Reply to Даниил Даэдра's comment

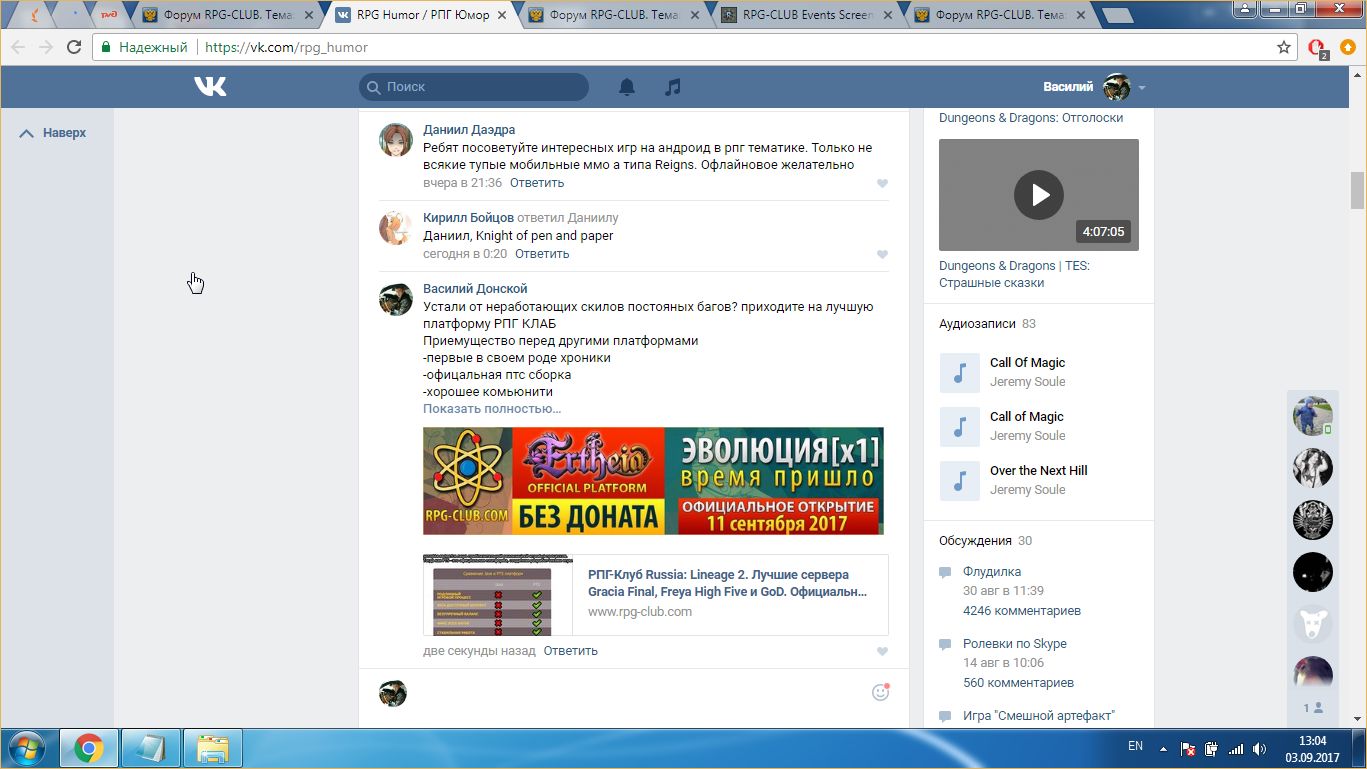click(x=537, y=182)
